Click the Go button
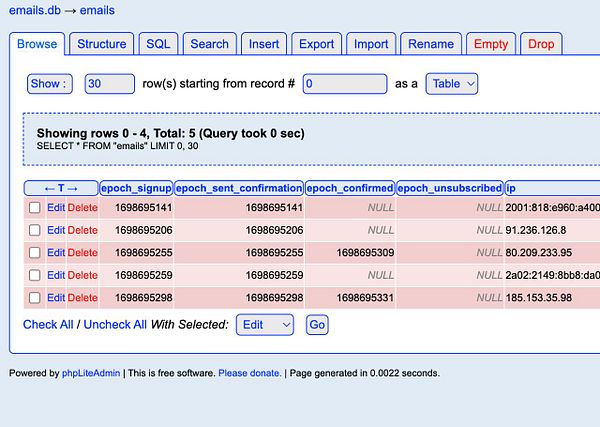The image size is (600, 427). (317, 325)
